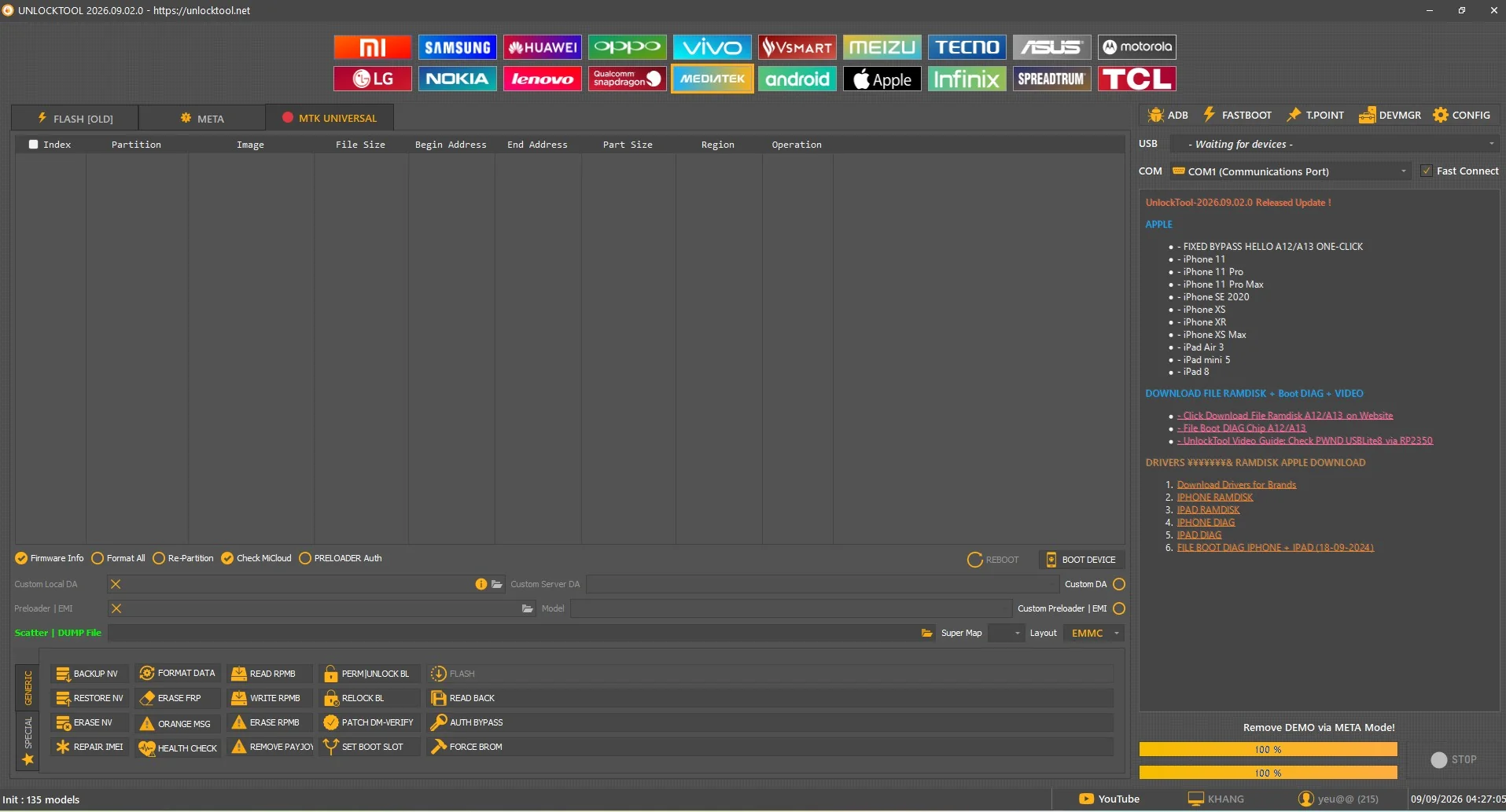Screen dimensions: 1506x812
Task: Select the Xiaomi MI brand logo
Action: pyautogui.click(x=372, y=47)
